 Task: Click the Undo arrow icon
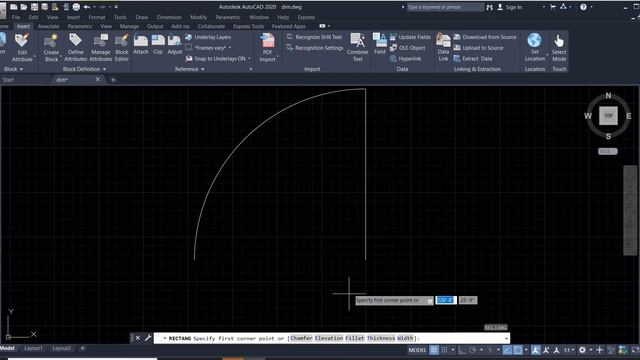(87, 7)
